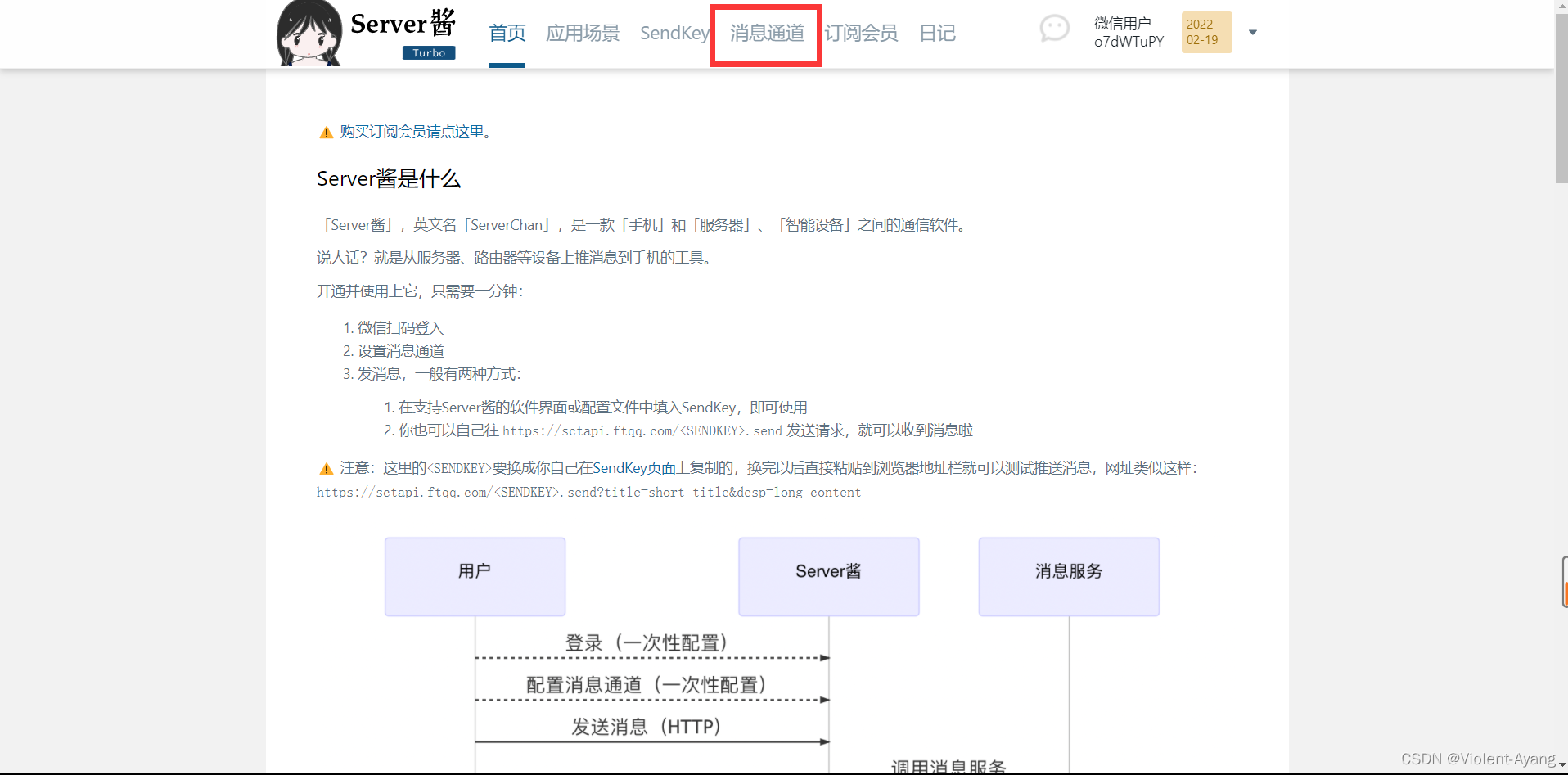Click the 登录（一次性配置）diagram label

point(647,643)
